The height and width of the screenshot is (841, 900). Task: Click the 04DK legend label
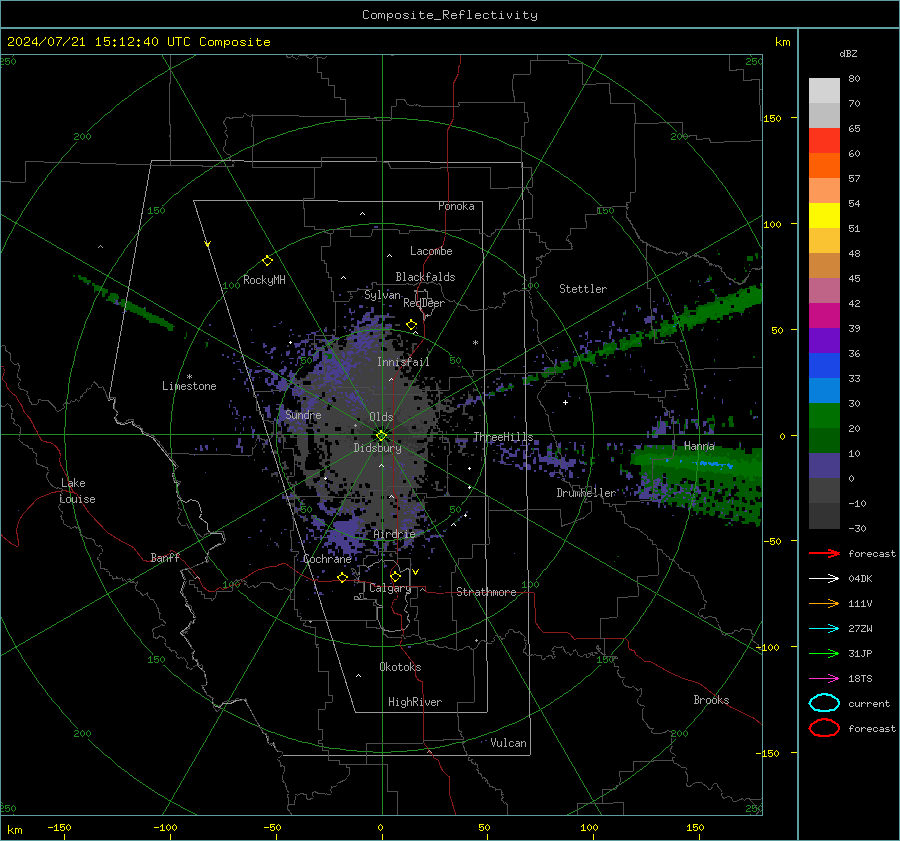point(860,578)
